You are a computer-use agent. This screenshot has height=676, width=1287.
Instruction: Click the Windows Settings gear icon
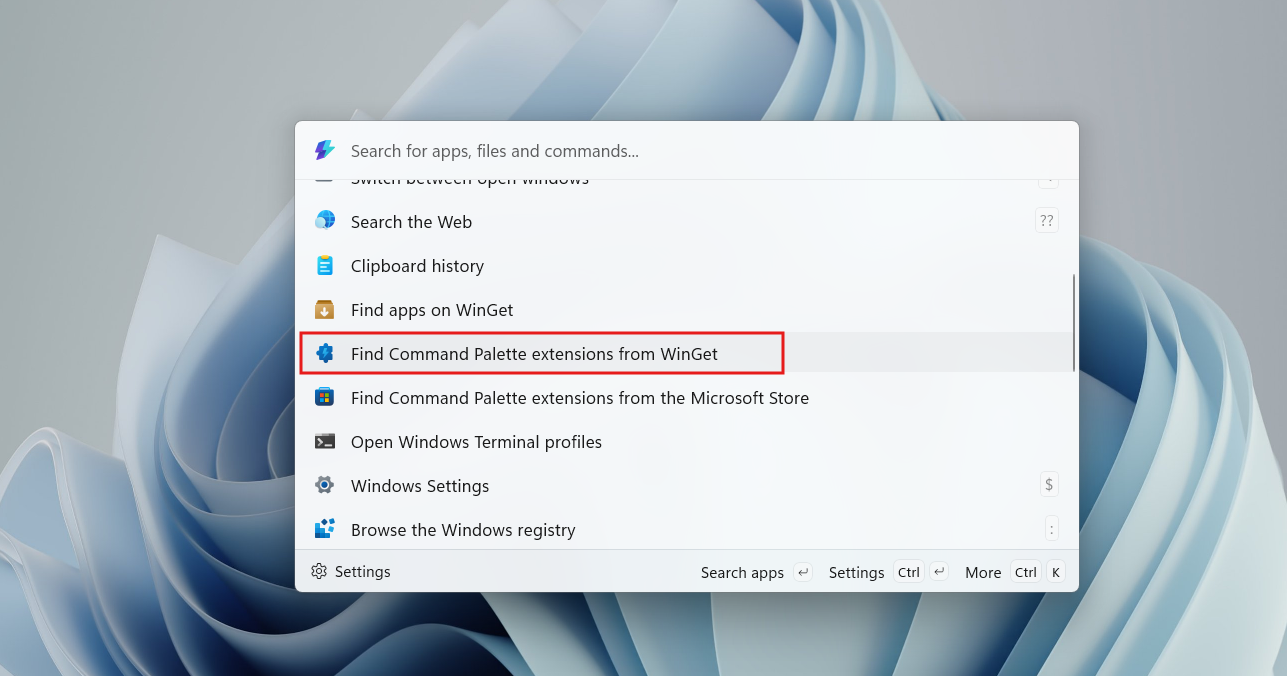point(324,486)
